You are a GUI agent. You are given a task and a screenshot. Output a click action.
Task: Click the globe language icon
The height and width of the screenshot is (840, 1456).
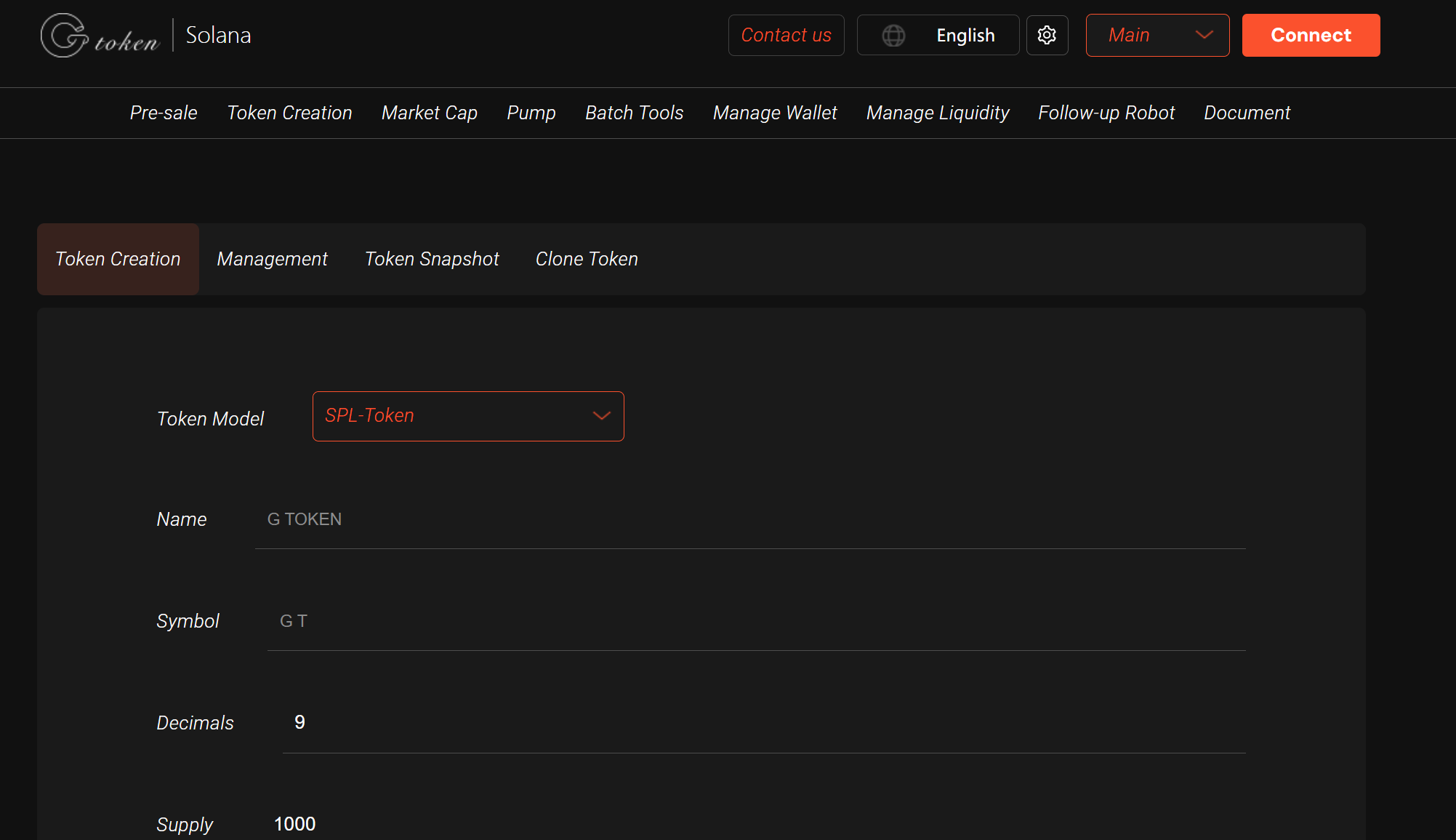tap(893, 35)
